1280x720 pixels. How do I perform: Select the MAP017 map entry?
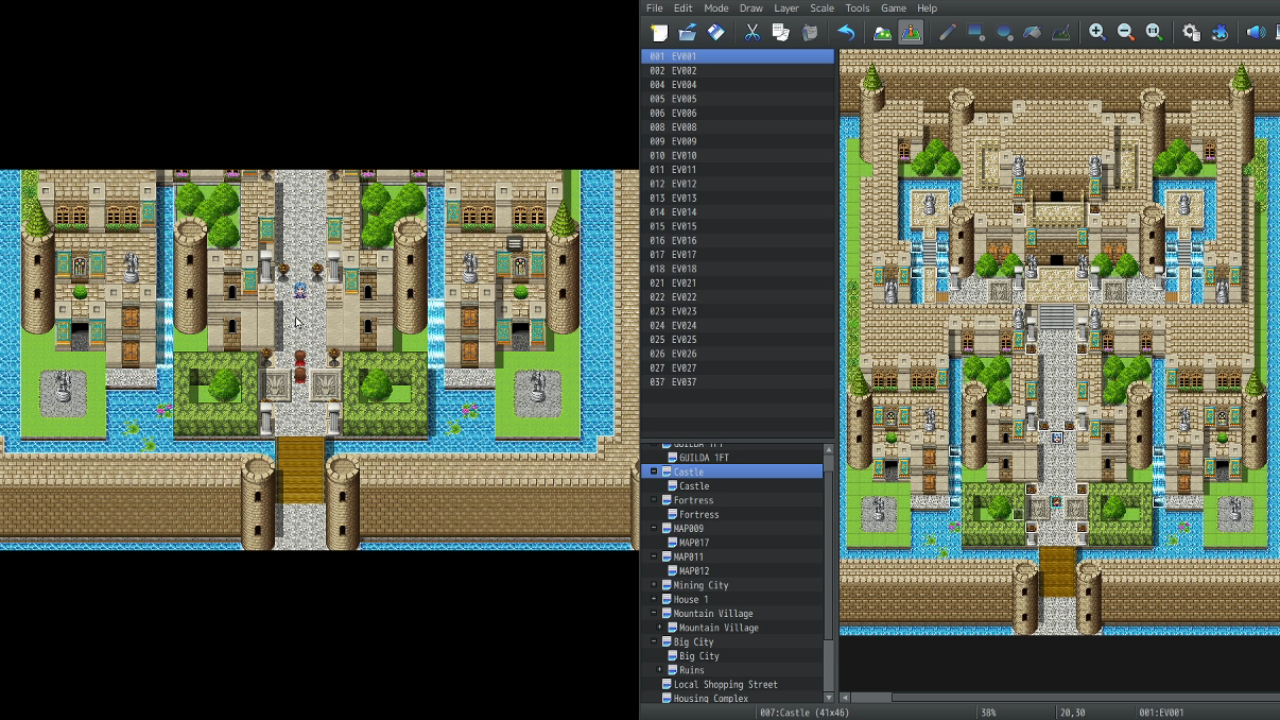coord(694,543)
